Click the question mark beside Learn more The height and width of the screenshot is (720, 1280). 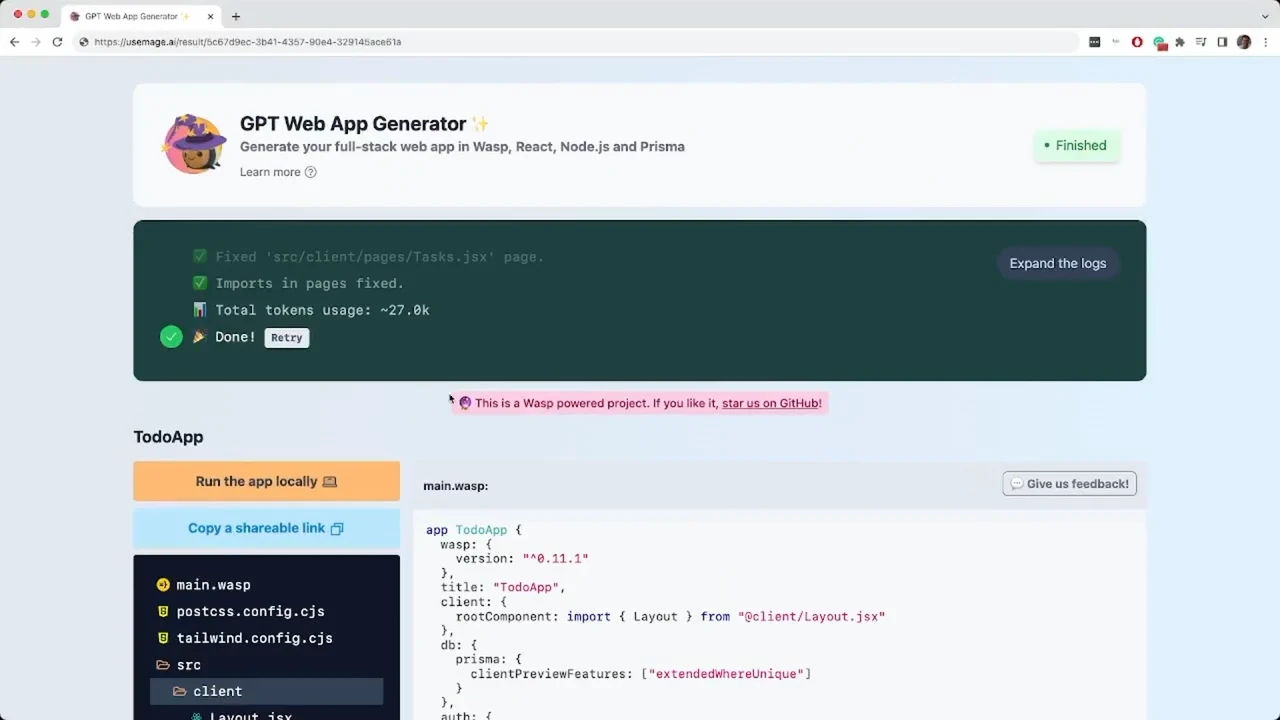click(310, 172)
